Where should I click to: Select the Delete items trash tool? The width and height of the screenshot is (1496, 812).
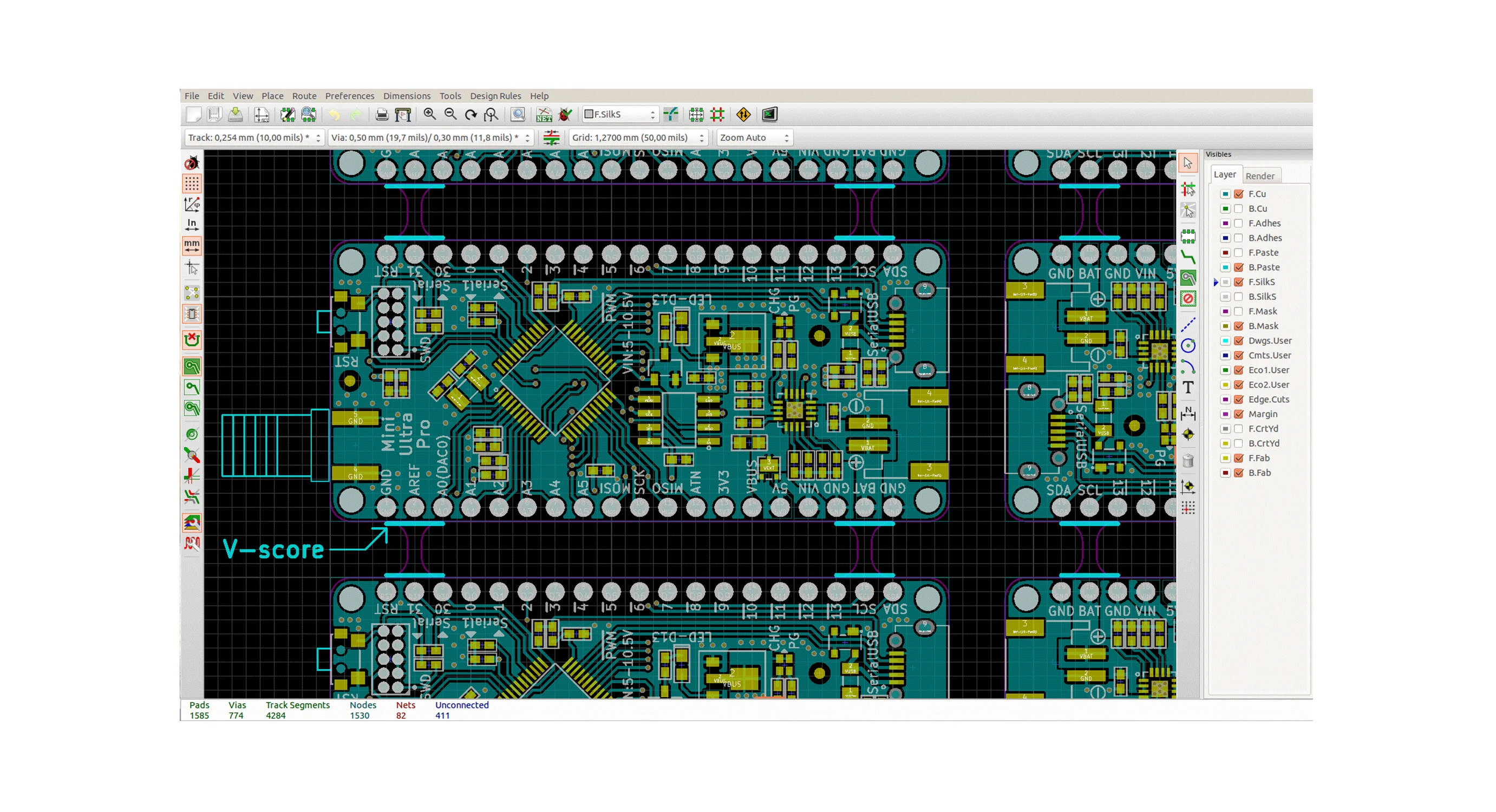pyautogui.click(x=1188, y=461)
